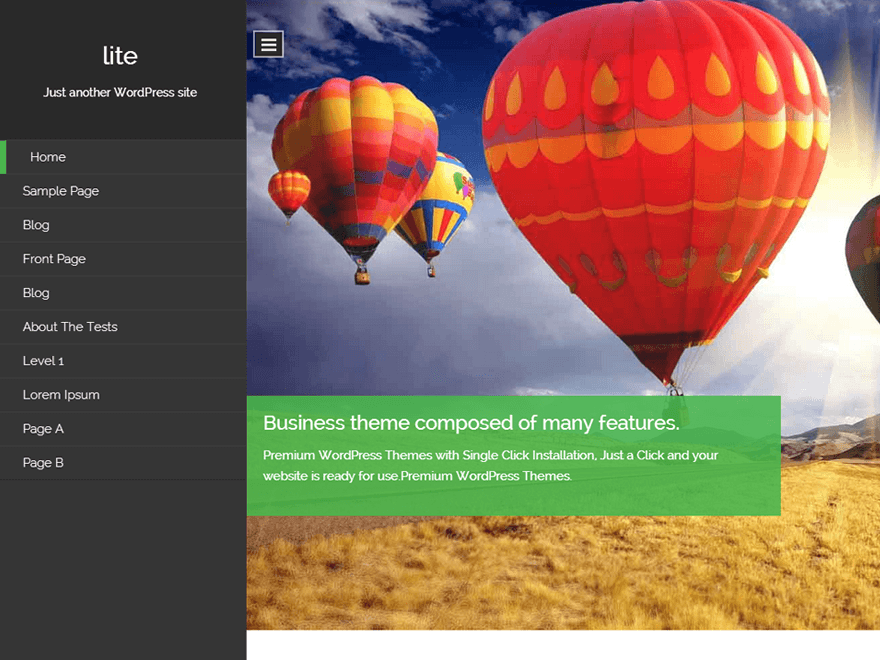Open the navigation toggle at top of banner

tap(267, 43)
